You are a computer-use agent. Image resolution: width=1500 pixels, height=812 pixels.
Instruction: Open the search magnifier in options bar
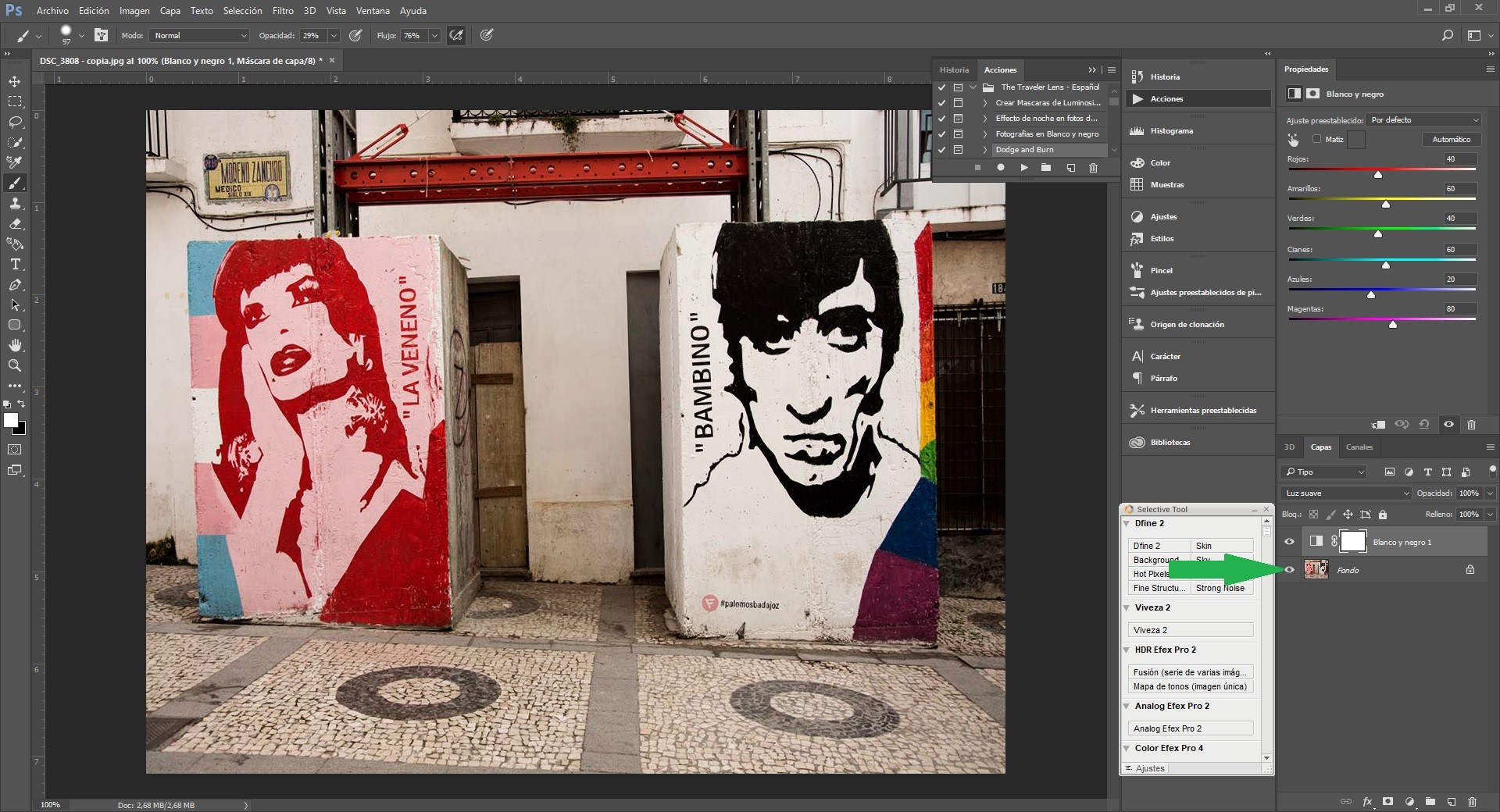1447,35
